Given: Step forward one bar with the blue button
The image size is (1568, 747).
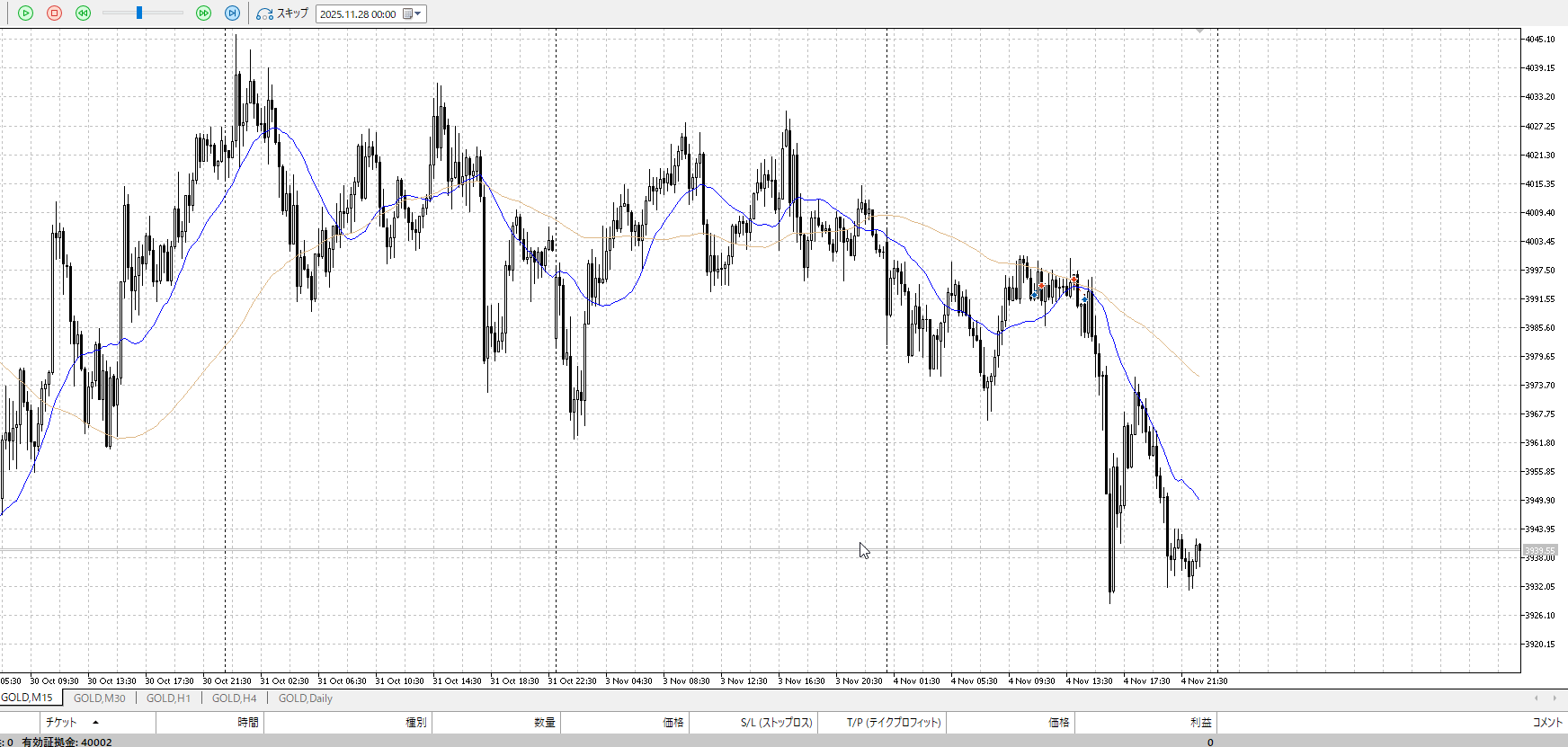Looking at the screenshot, I should 232,13.
